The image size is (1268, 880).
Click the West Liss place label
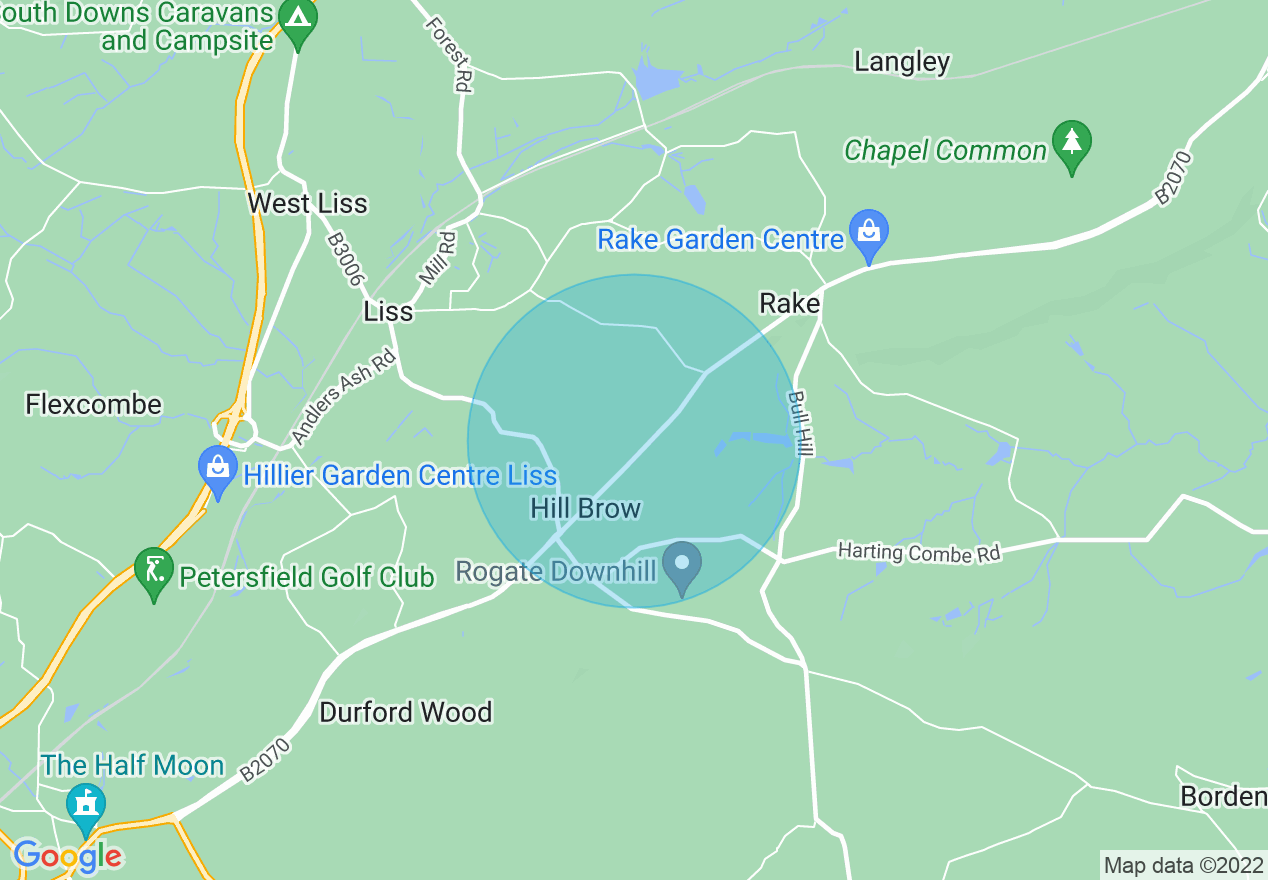308,204
